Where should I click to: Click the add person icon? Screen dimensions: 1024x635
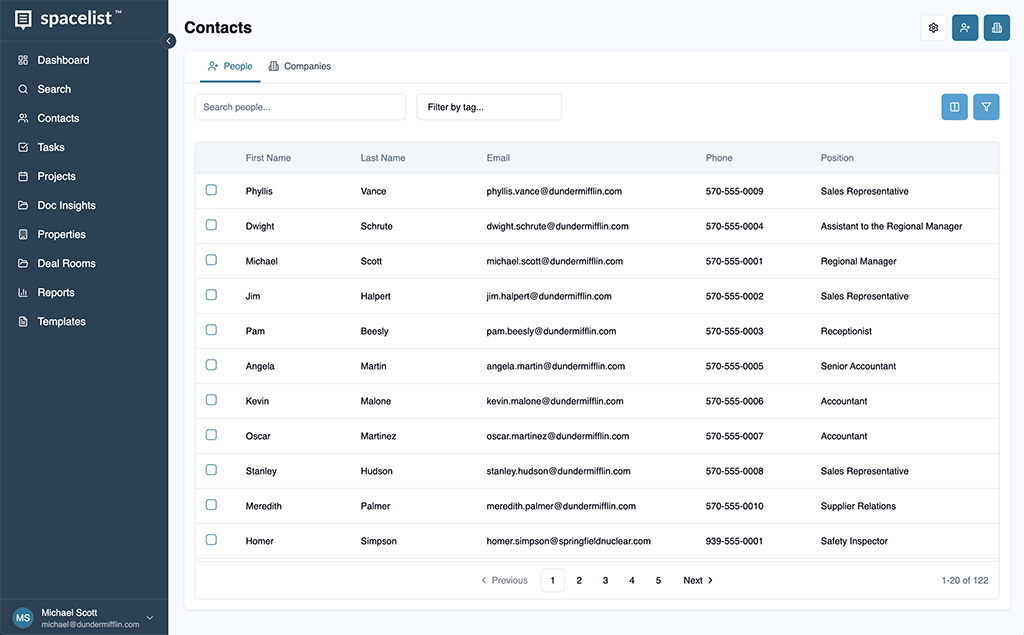(x=965, y=27)
